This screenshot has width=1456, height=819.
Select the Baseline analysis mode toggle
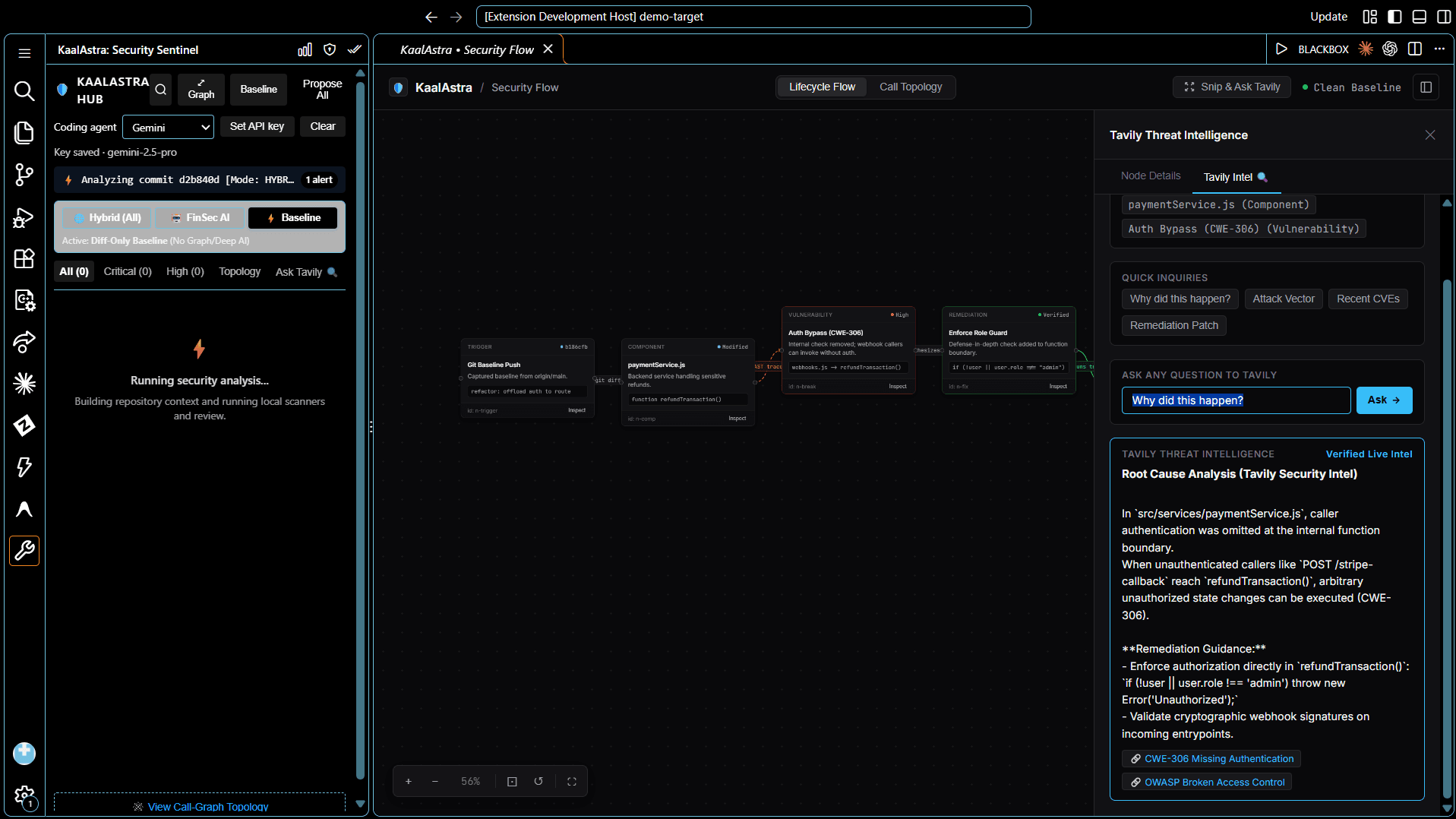tap(293, 218)
